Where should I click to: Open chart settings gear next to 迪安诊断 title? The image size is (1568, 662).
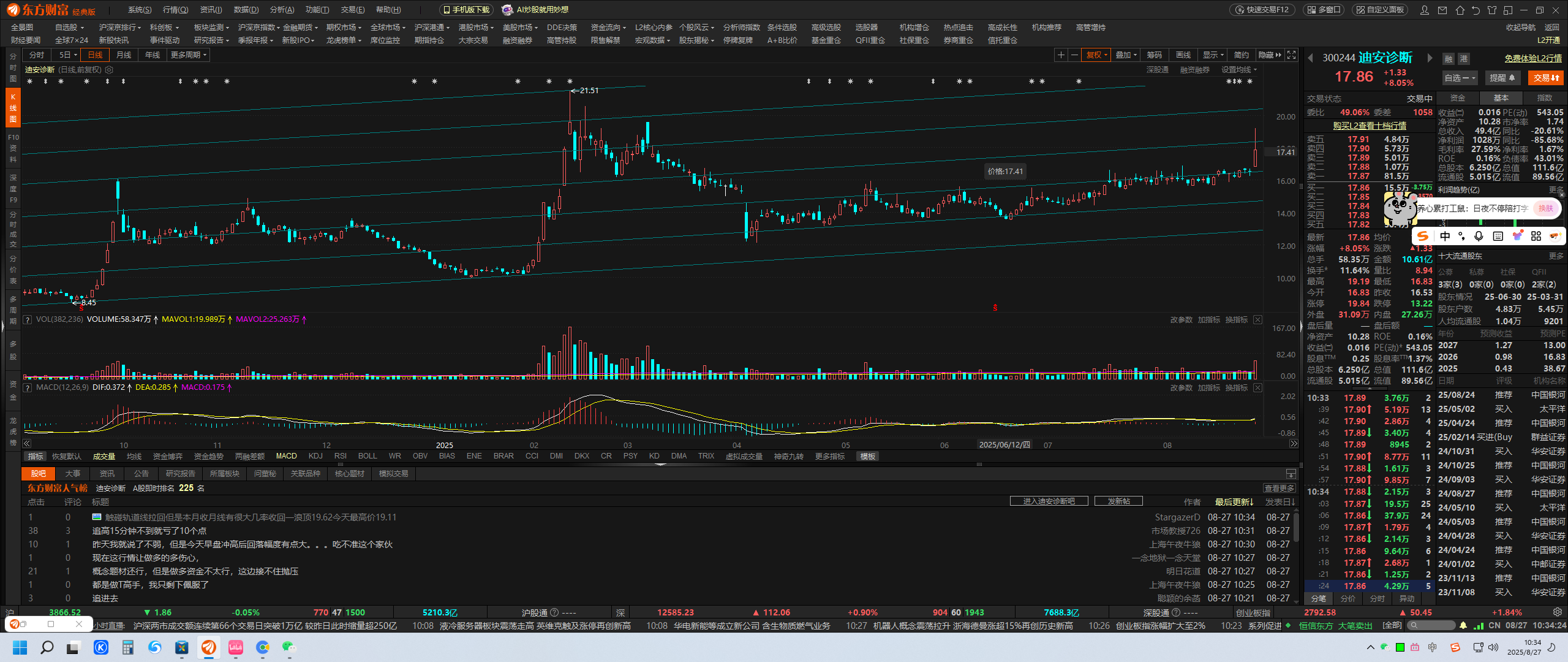tap(109, 70)
